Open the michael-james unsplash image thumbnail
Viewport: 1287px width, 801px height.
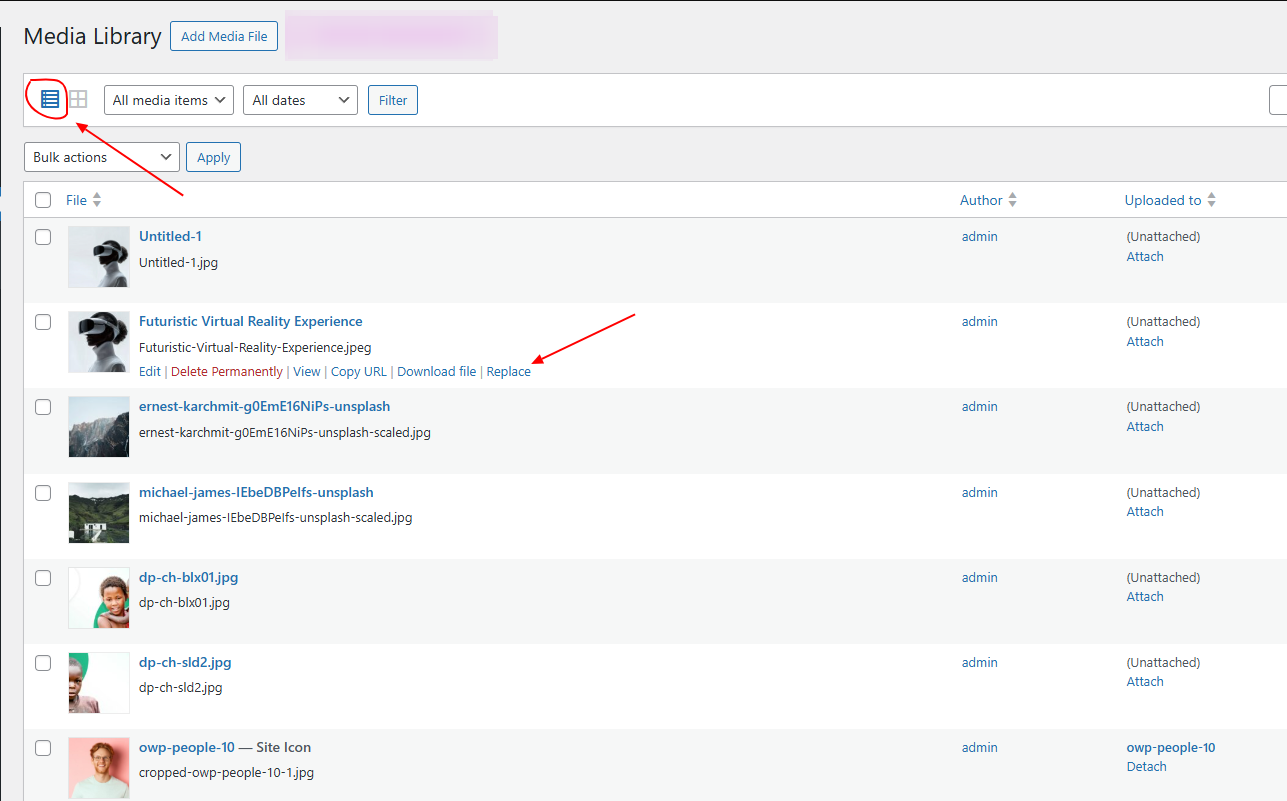click(98, 512)
